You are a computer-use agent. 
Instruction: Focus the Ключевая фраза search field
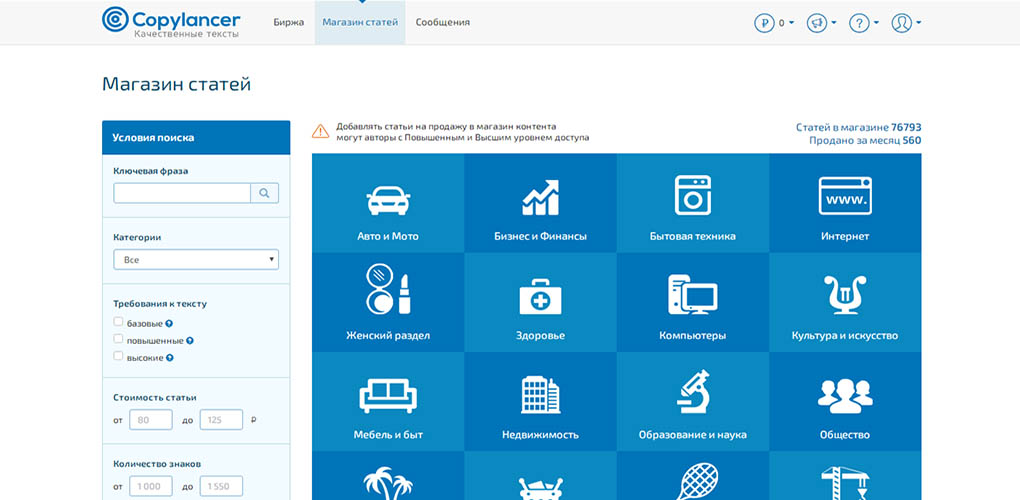(x=182, y=193)
